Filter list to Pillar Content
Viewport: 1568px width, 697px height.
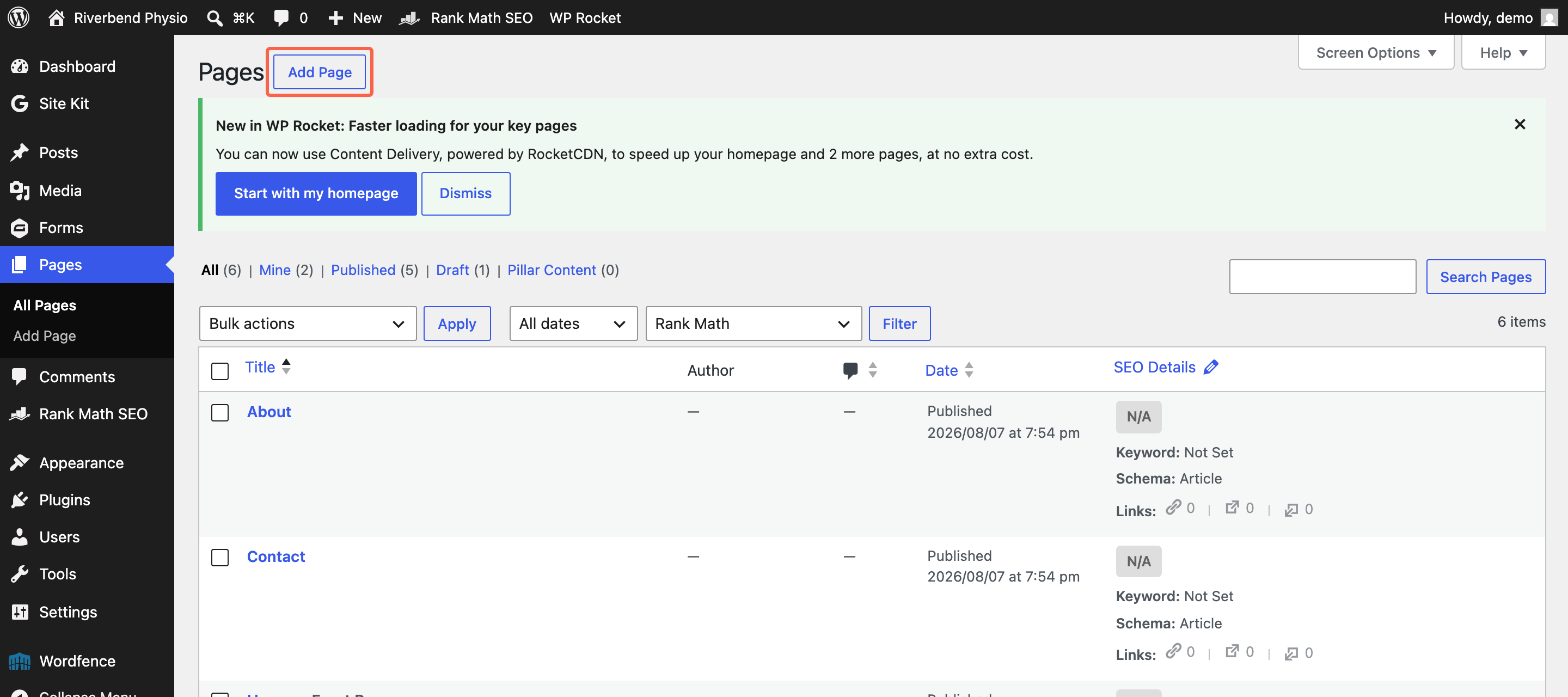point(552,270)
